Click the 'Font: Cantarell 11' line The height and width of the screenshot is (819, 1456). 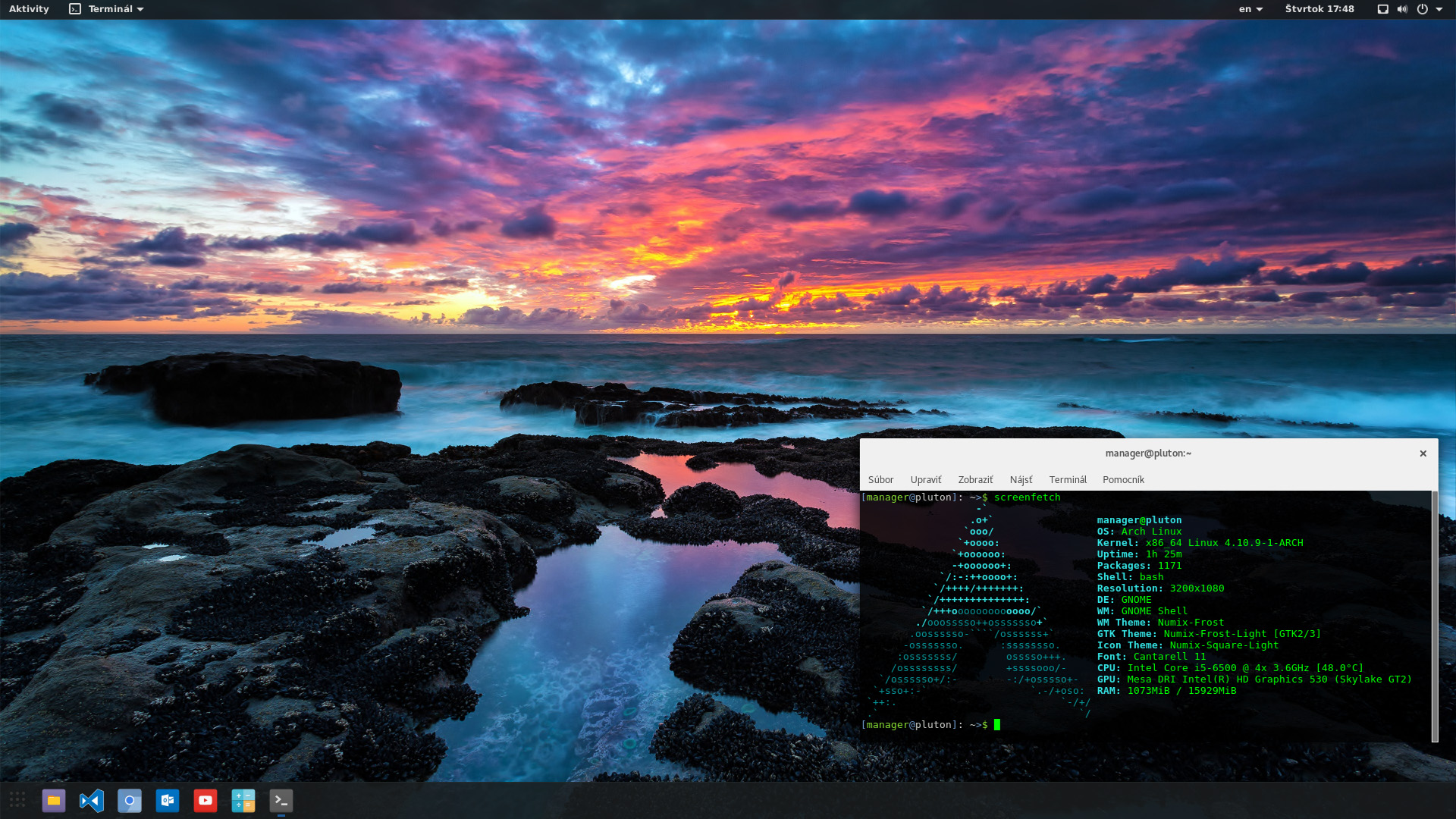[x=1151, y=657]
